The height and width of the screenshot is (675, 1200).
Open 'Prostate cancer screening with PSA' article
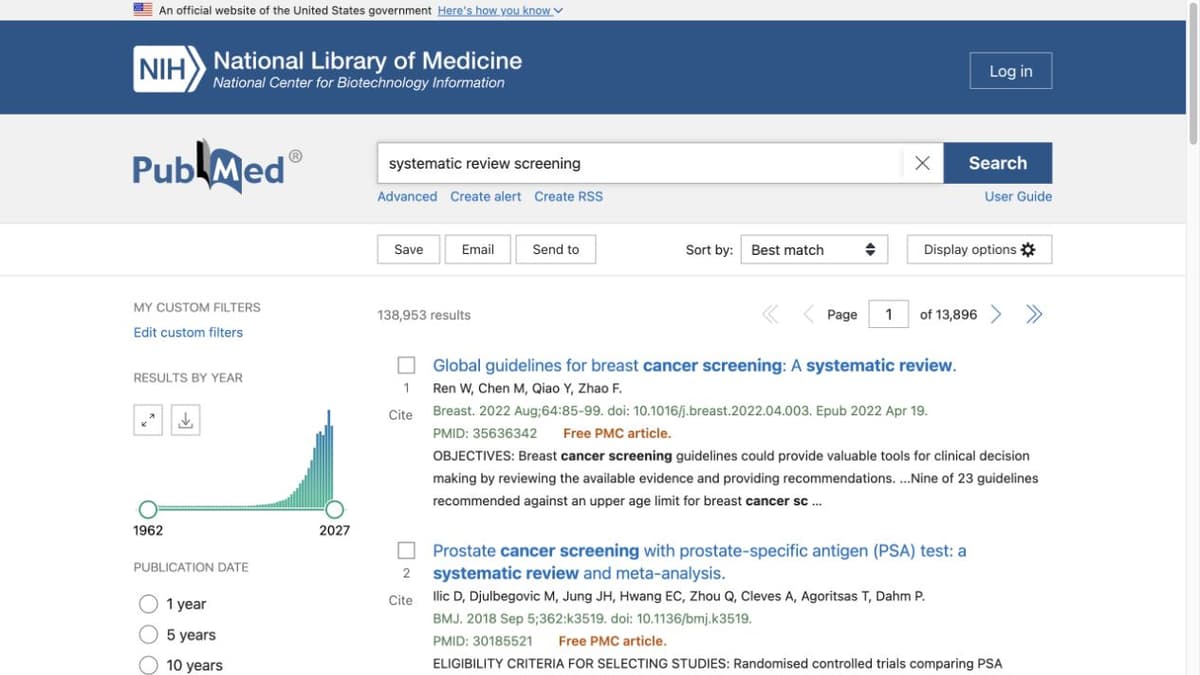[x=699, y=562]
